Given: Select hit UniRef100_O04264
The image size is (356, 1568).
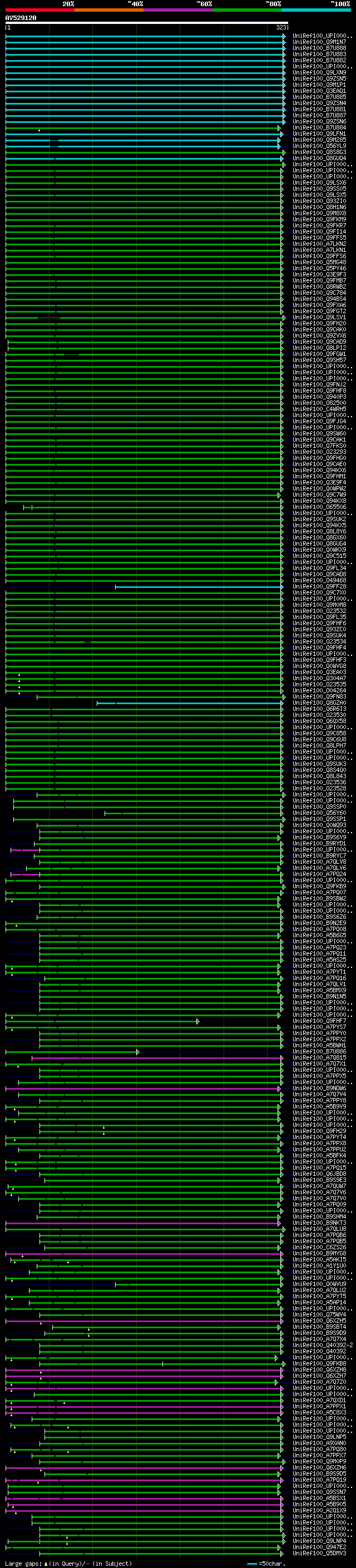Looking at the screenshot, I should point(319,691).
